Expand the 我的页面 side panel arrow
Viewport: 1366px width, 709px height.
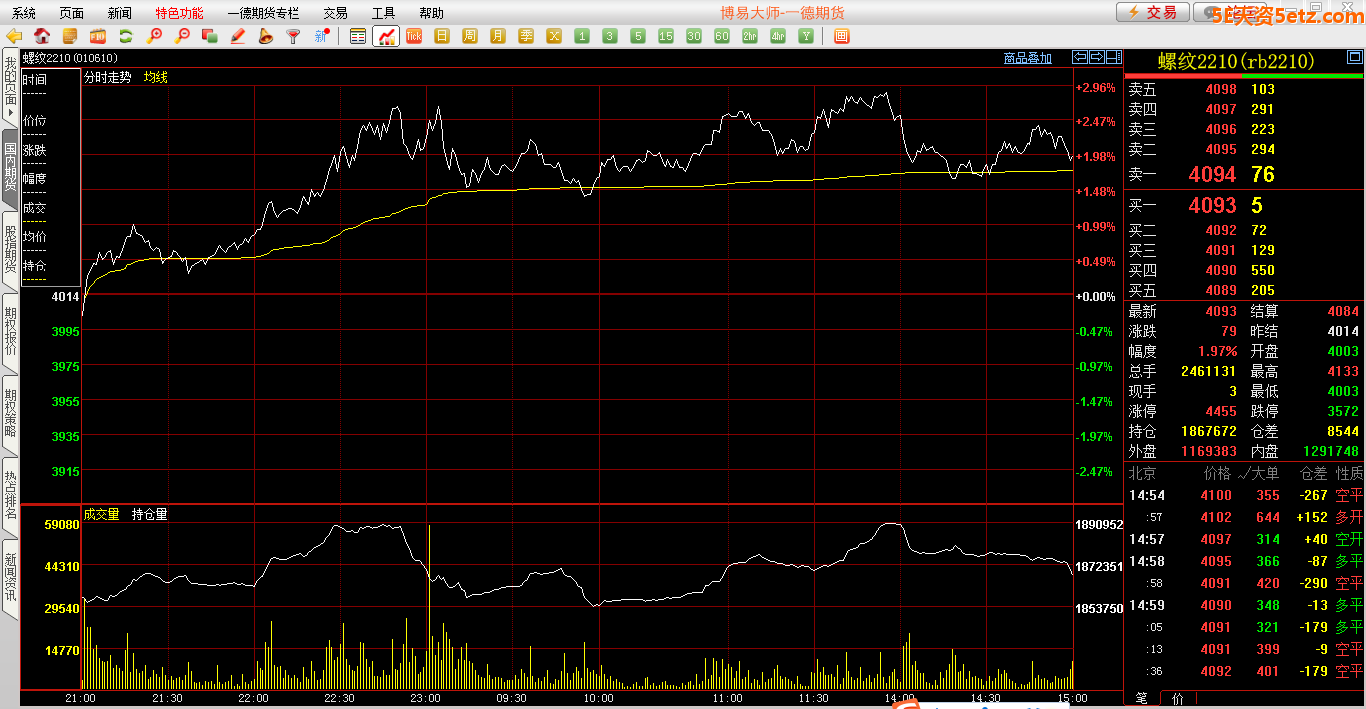point(10,112)
